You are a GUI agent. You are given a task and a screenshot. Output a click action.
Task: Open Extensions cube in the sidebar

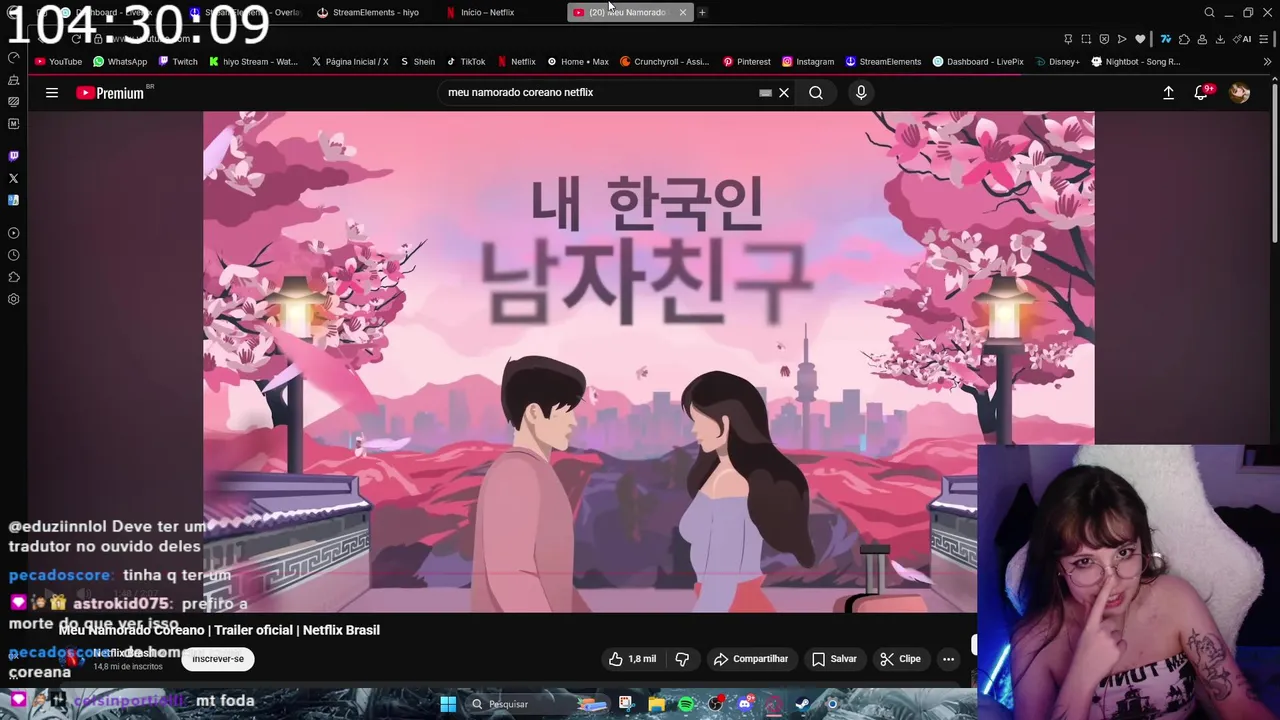[x=13, y=277]
